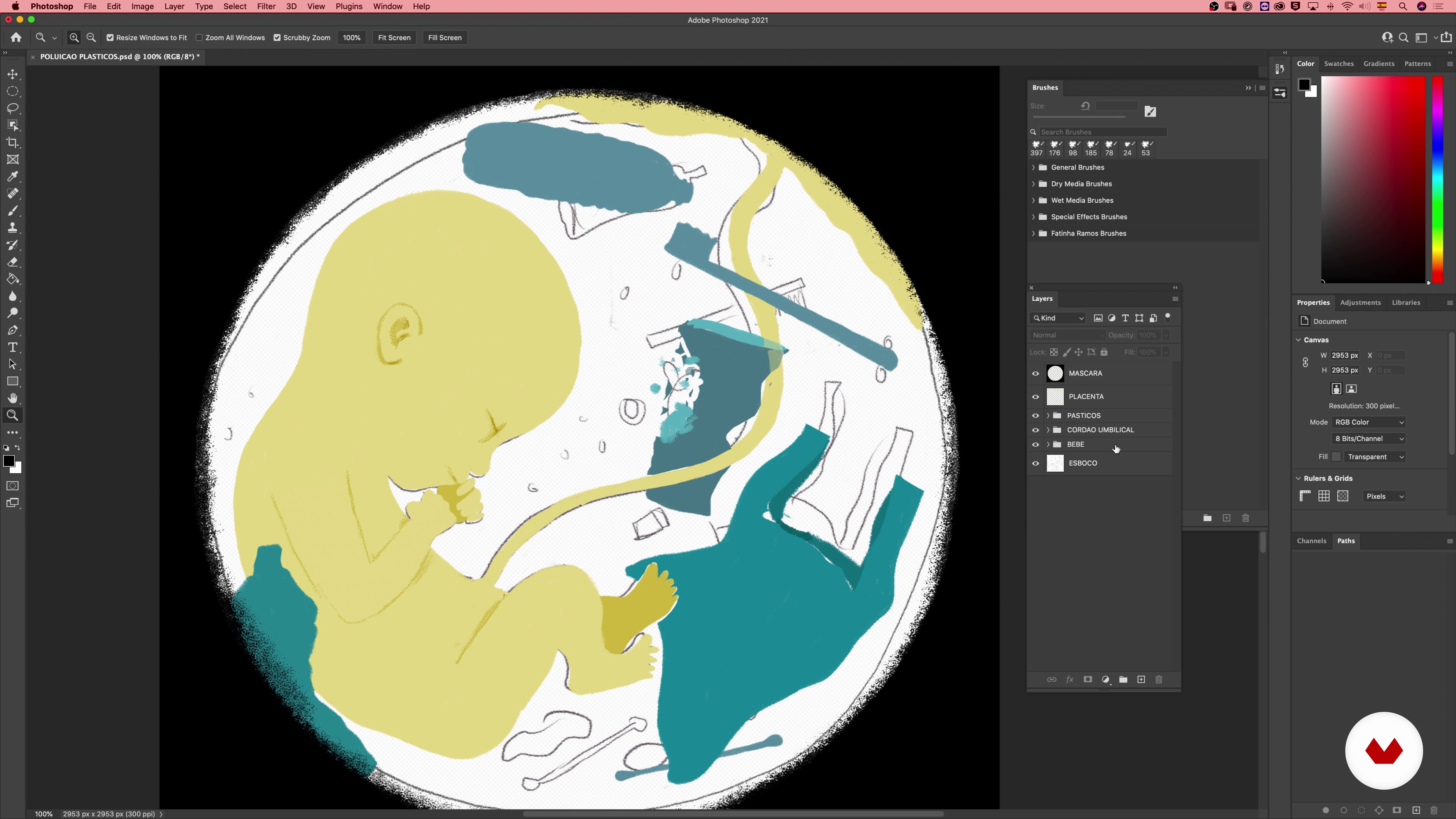Switch to the Adjustments tab
1456x819 pixels.
tap(1360, 303)
